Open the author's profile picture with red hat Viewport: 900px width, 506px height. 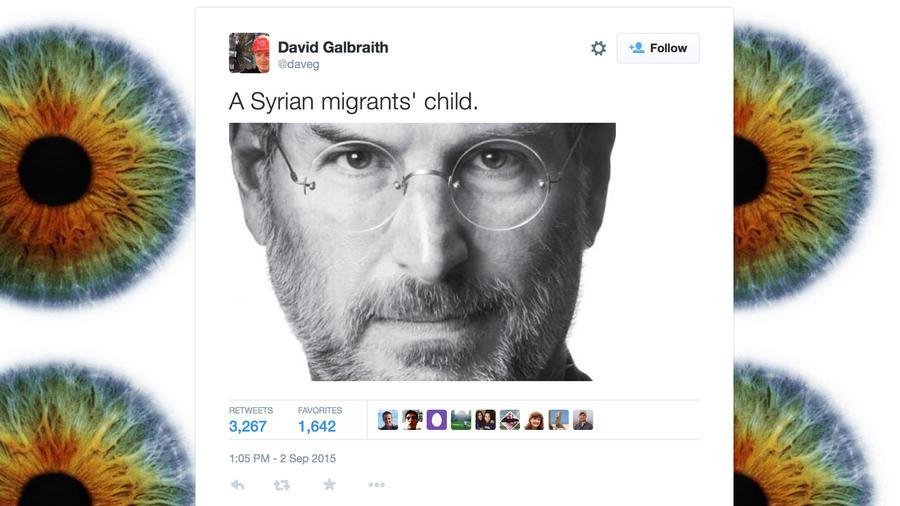pyautogui.click(x=249, y=53)
